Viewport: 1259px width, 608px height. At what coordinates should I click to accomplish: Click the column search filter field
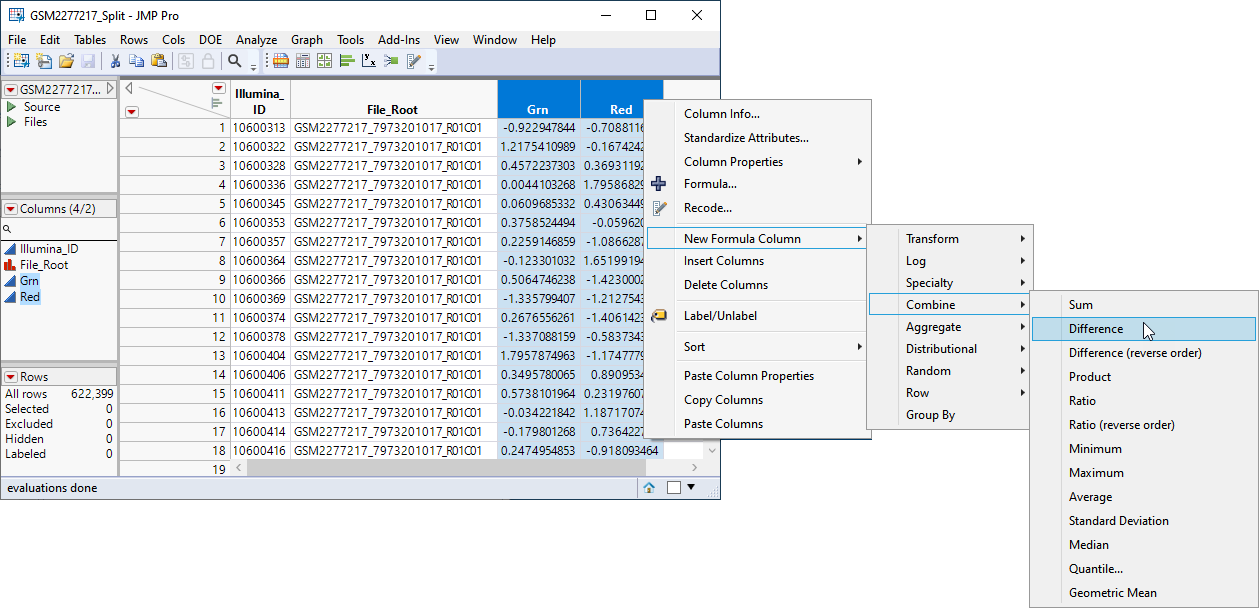pos(60,229)
